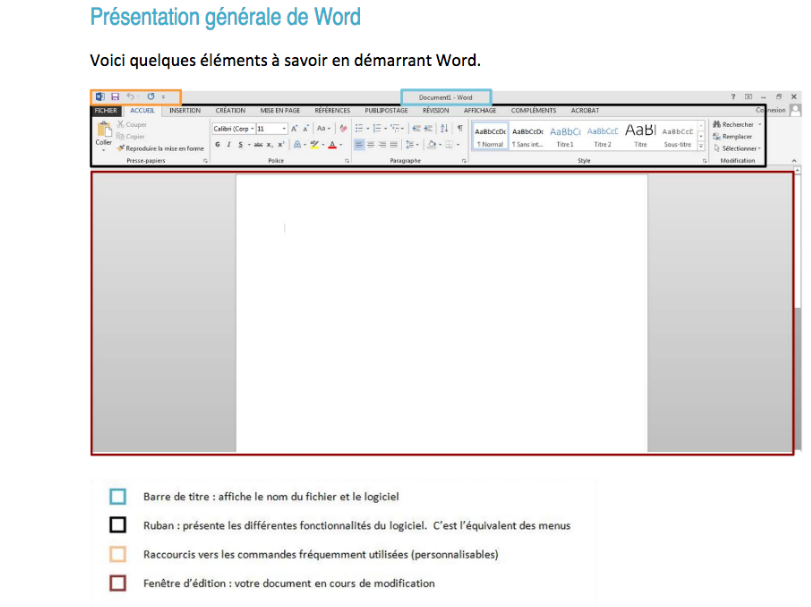Apply red font color button
Screen dimensions: 811x607
click(x=333, y=145)
